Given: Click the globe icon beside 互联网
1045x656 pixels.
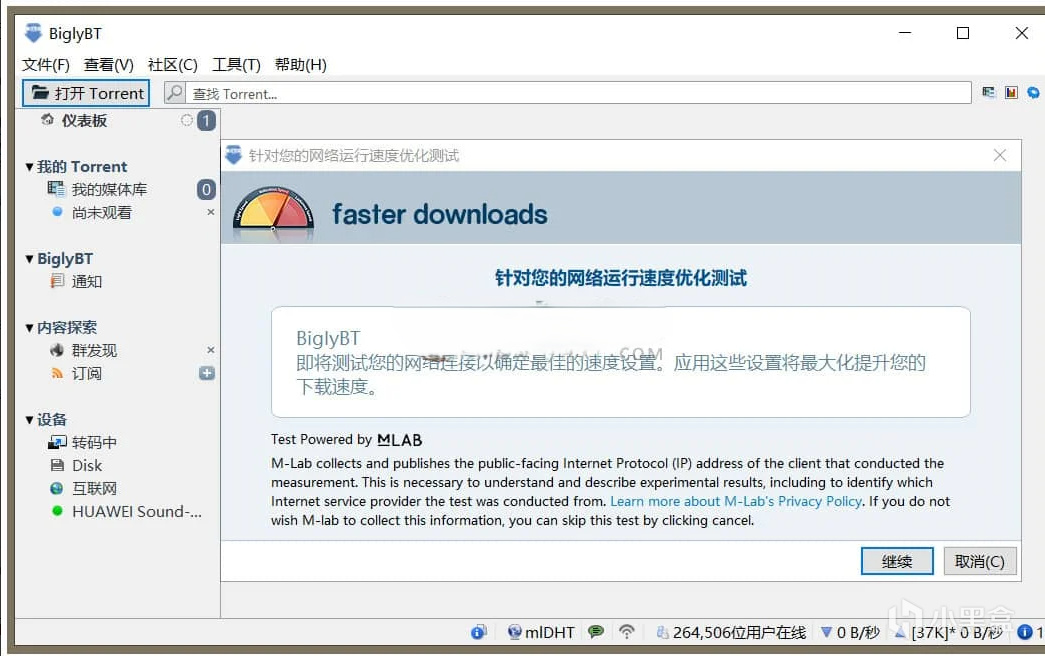Looking at the screenshot, I should pos(57,488).
